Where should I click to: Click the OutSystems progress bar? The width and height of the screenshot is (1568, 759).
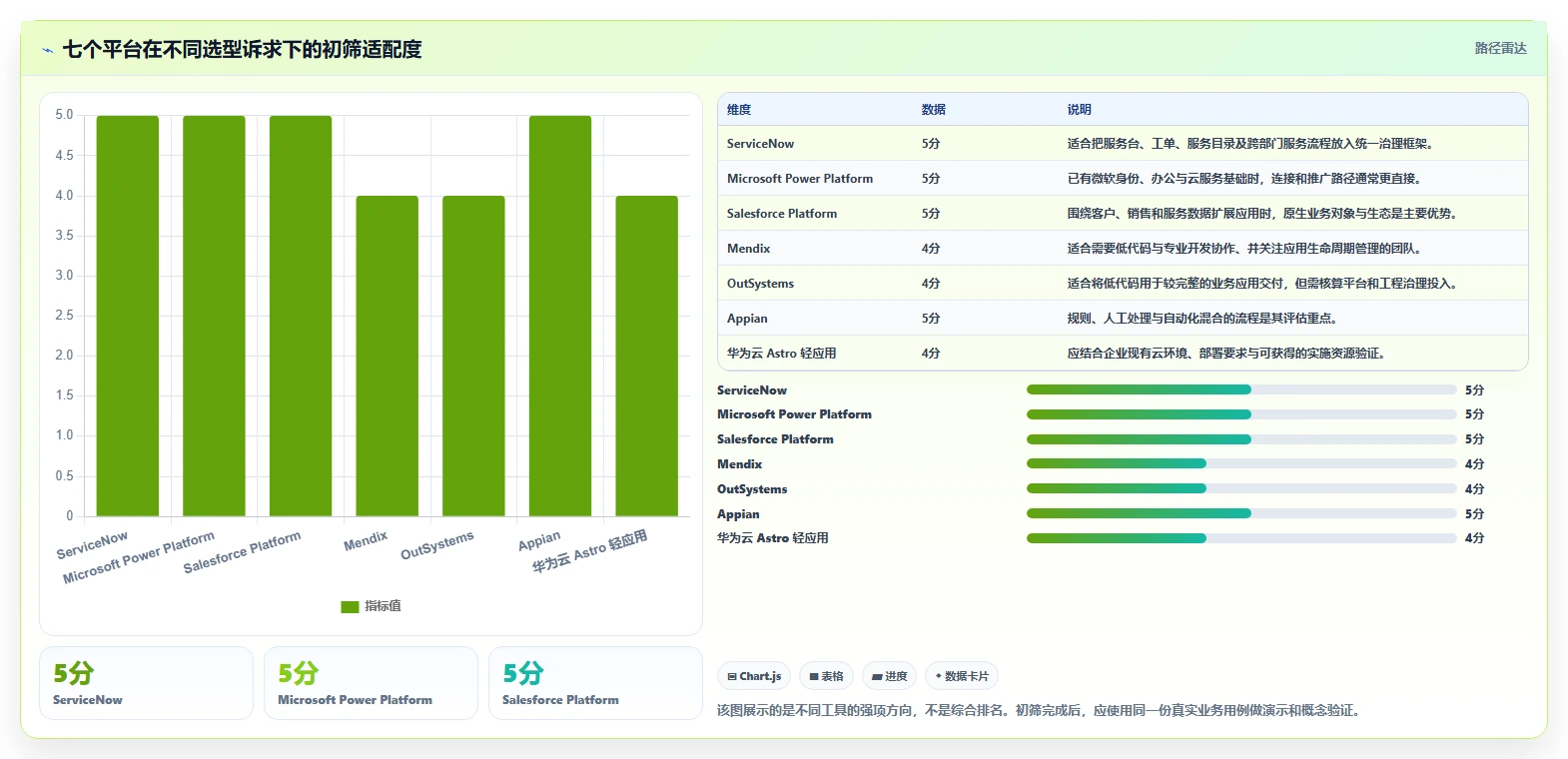1241,488
